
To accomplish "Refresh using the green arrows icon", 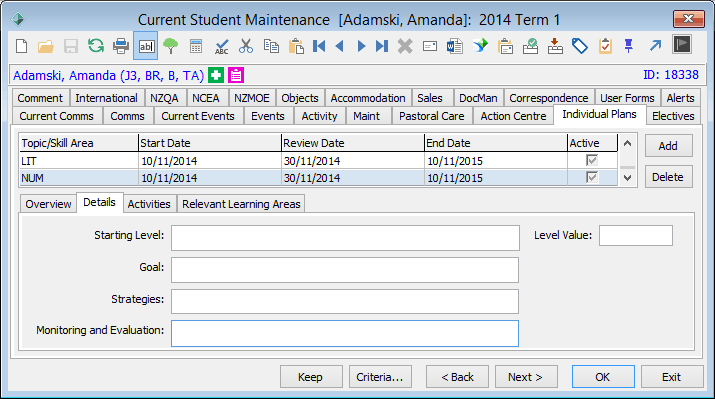I will [96, 46].
